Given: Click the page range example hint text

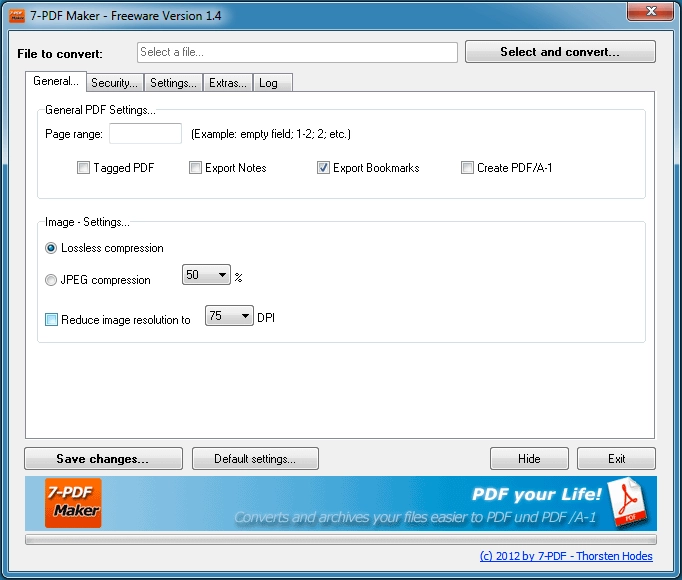Looking at the screenshot, I should (271, 134).
